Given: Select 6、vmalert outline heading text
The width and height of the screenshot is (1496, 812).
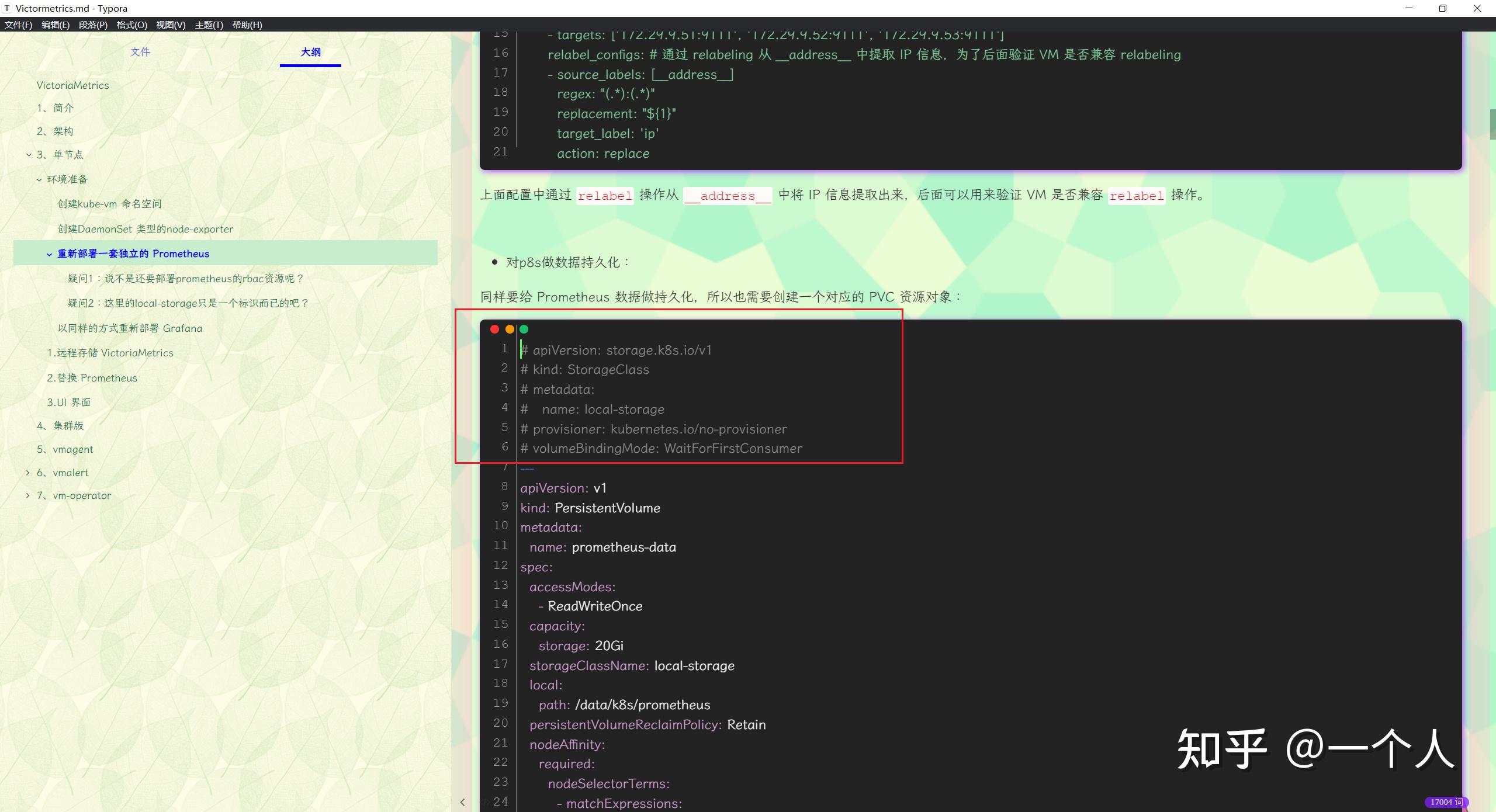Looking at the screenshot, I should 63,473.
